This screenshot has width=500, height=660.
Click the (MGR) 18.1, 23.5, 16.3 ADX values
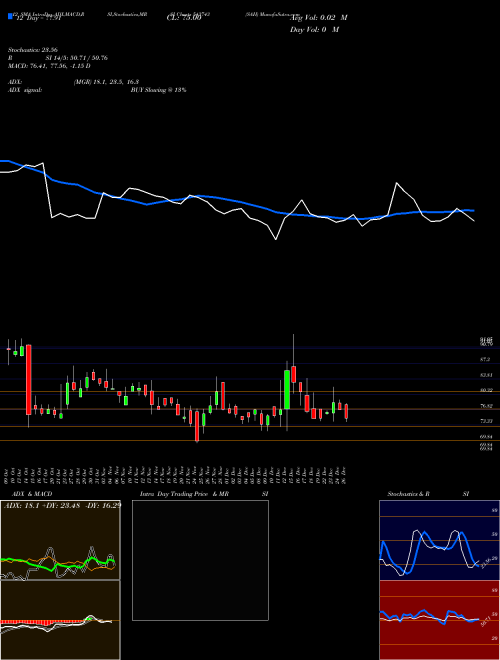pos(106,82)
